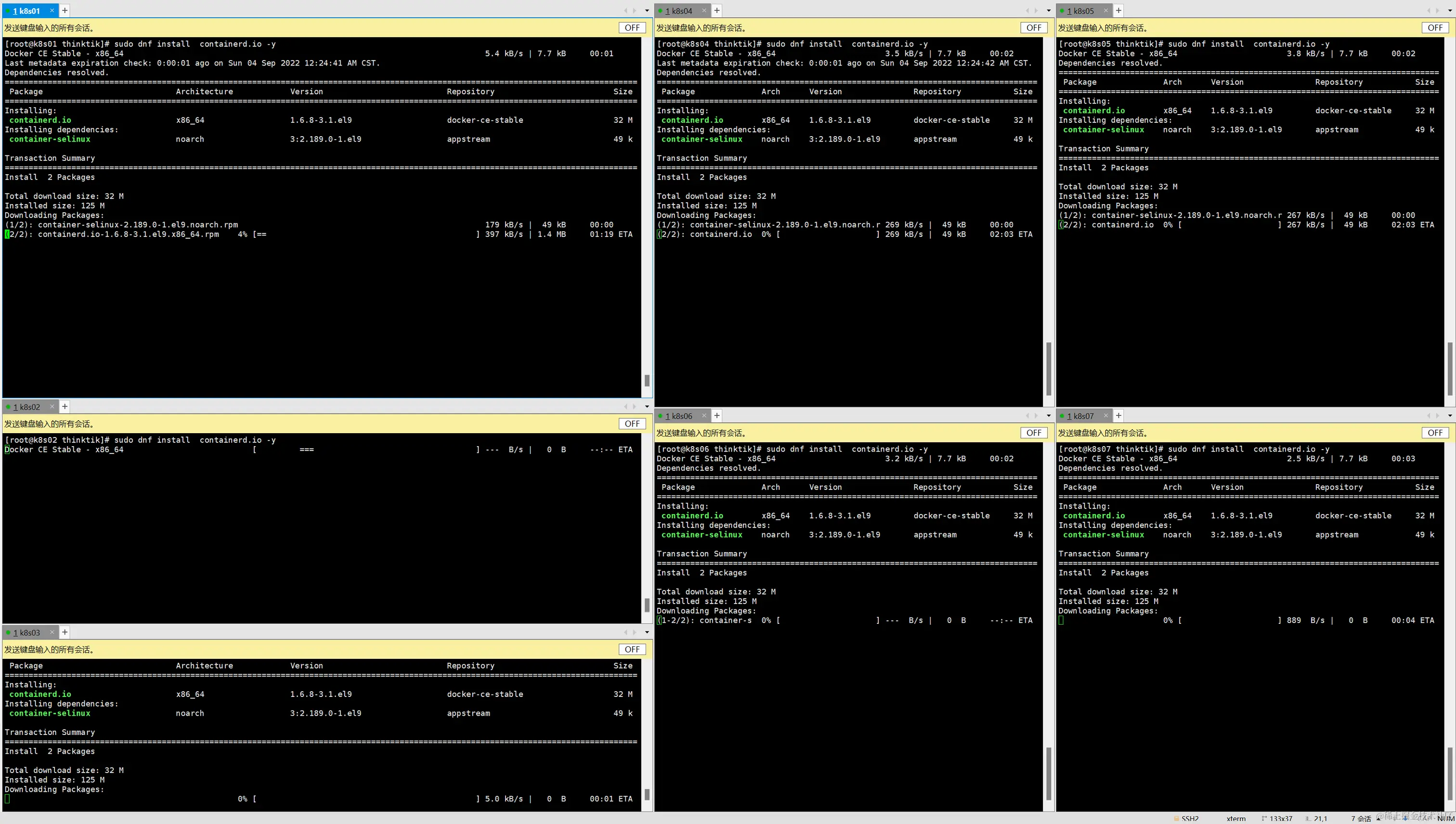Switch the OFF toggle in k8s07 pane
The image size is (1456, 824).
pos(1435,433)
